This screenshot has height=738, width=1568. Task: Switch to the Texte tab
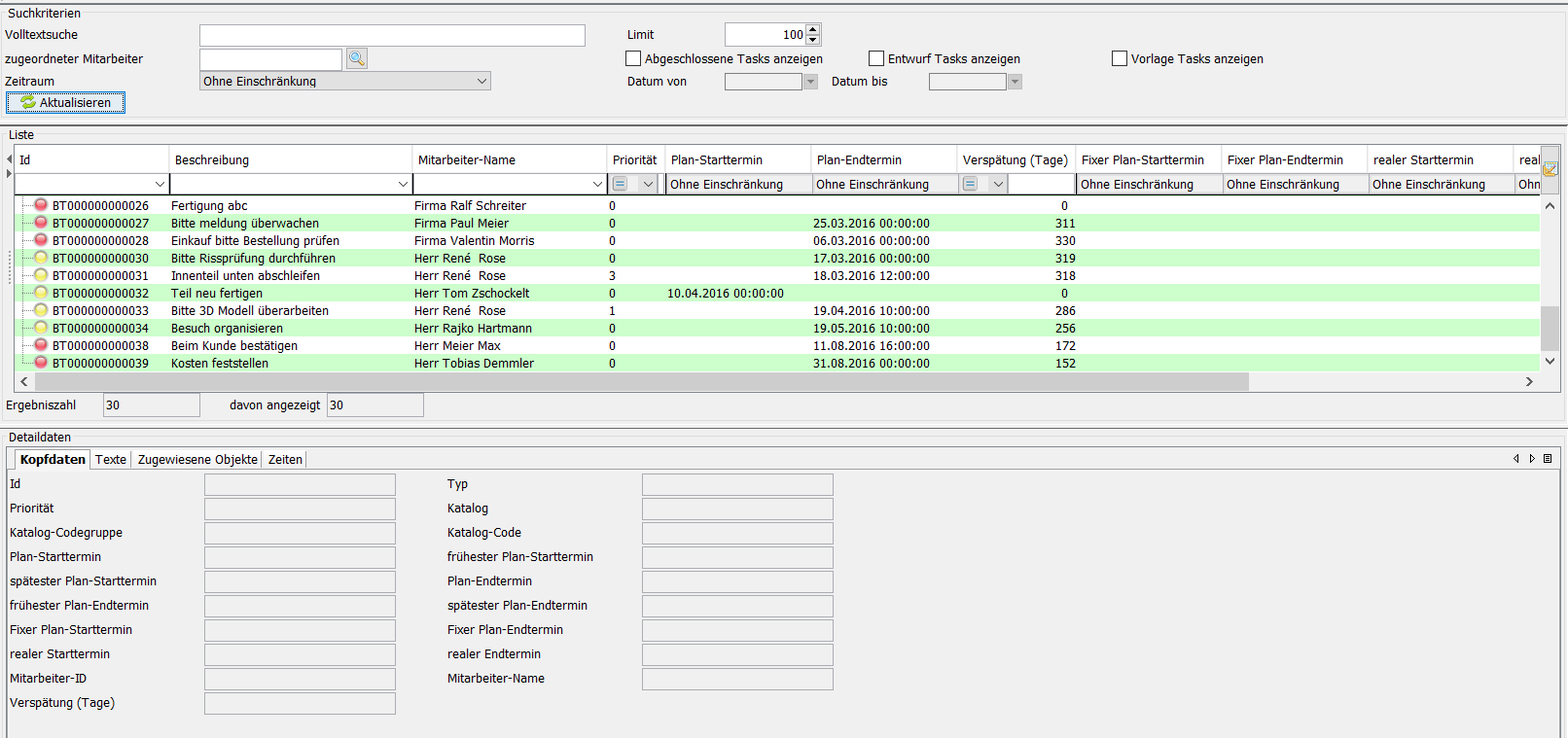pos(111,460)
